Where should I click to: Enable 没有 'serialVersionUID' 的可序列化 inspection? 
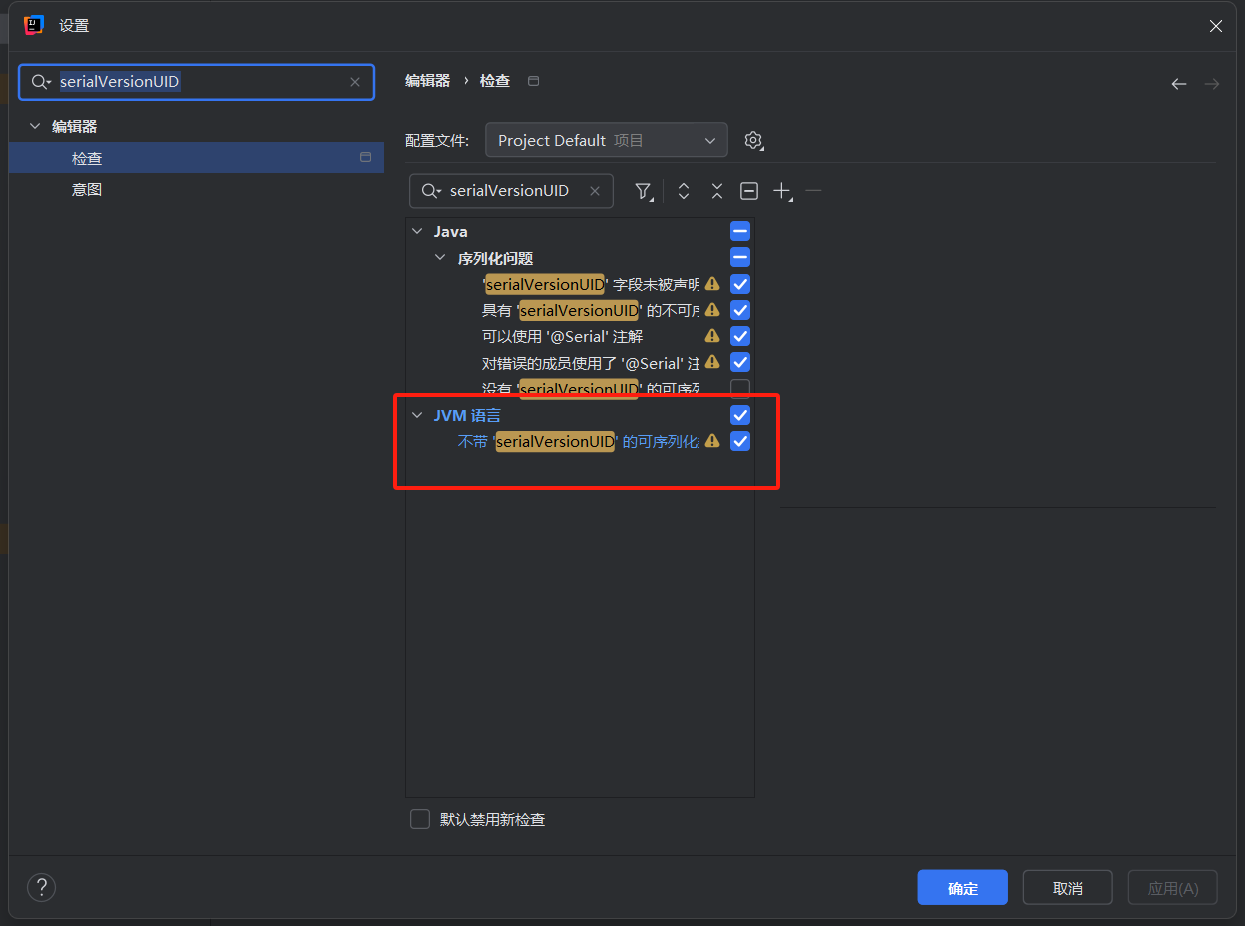coord(740,388)
